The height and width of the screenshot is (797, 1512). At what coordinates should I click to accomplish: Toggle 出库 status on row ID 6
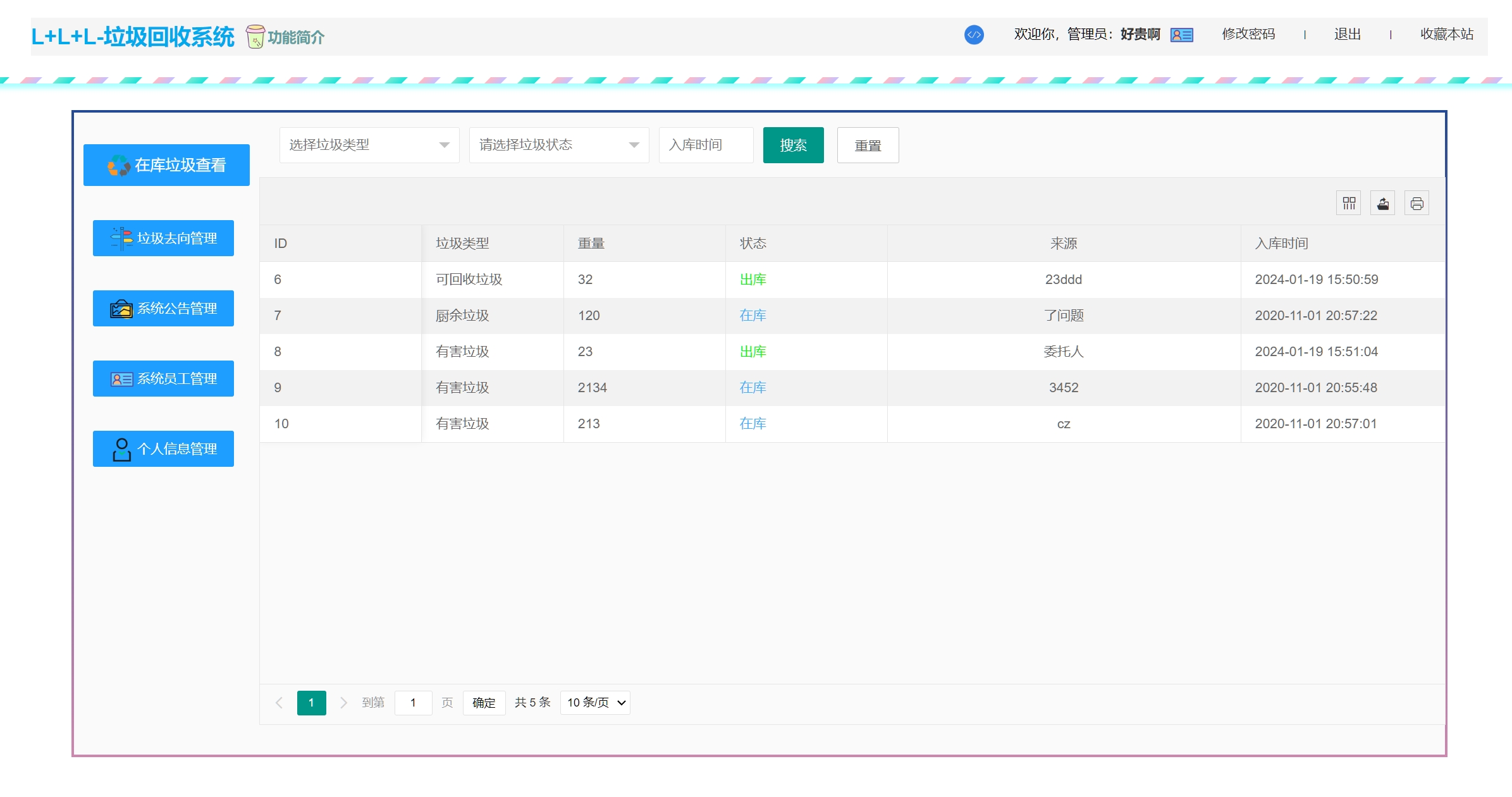(x=753, y=279)
